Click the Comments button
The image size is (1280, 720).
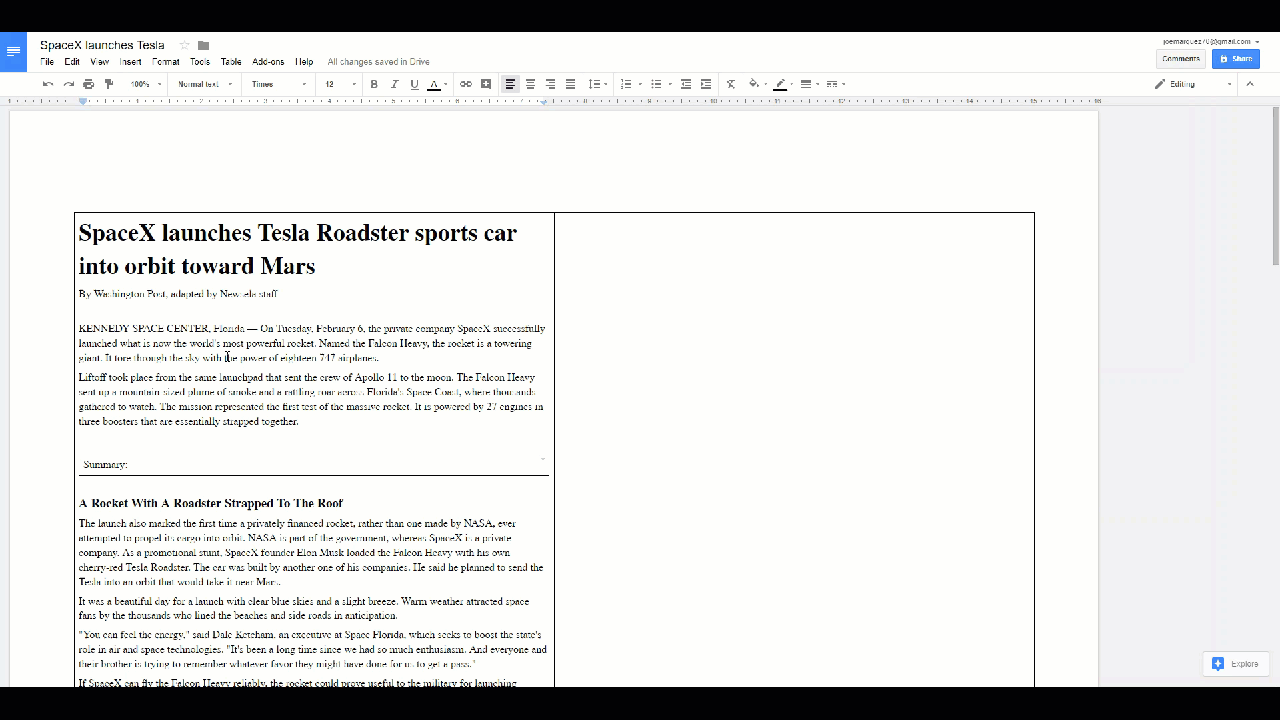pos(1181,59)
